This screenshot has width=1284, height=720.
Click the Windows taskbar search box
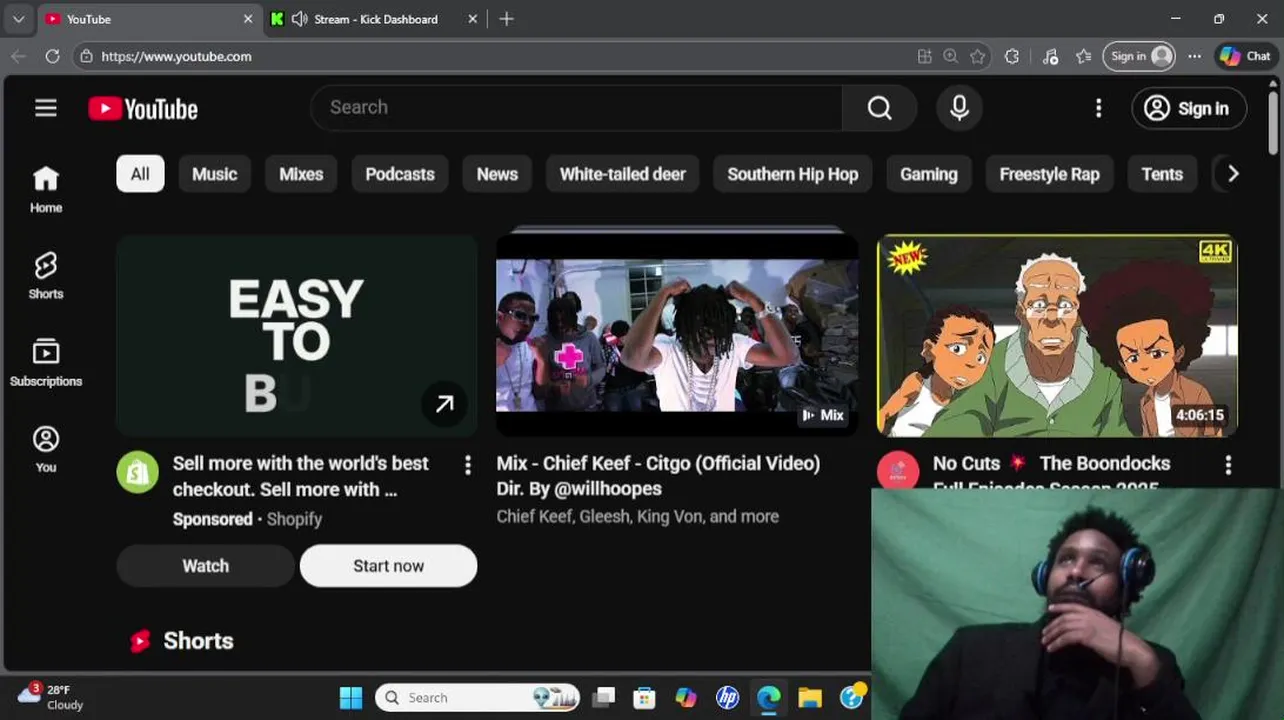click(478, 698)
